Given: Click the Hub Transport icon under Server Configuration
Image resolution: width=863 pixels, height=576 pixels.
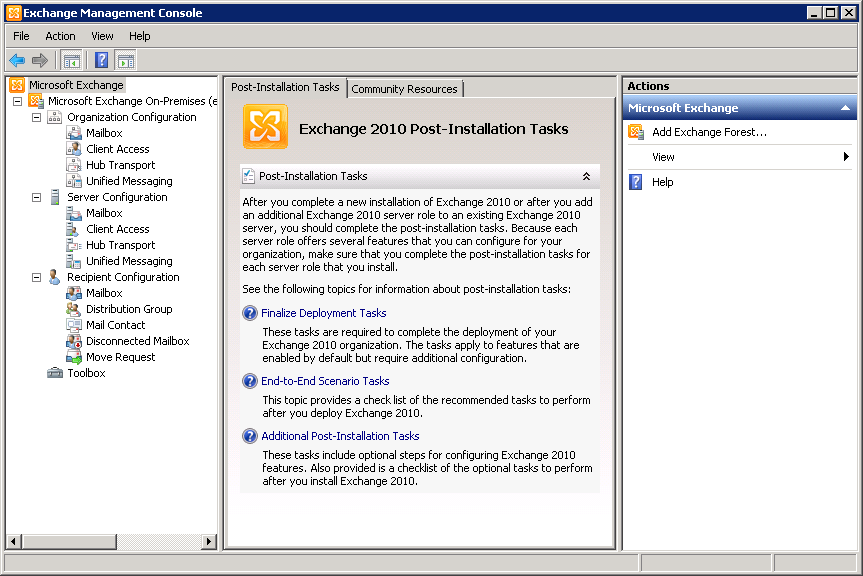Looking at the screenshot, I should click(74, 245).
